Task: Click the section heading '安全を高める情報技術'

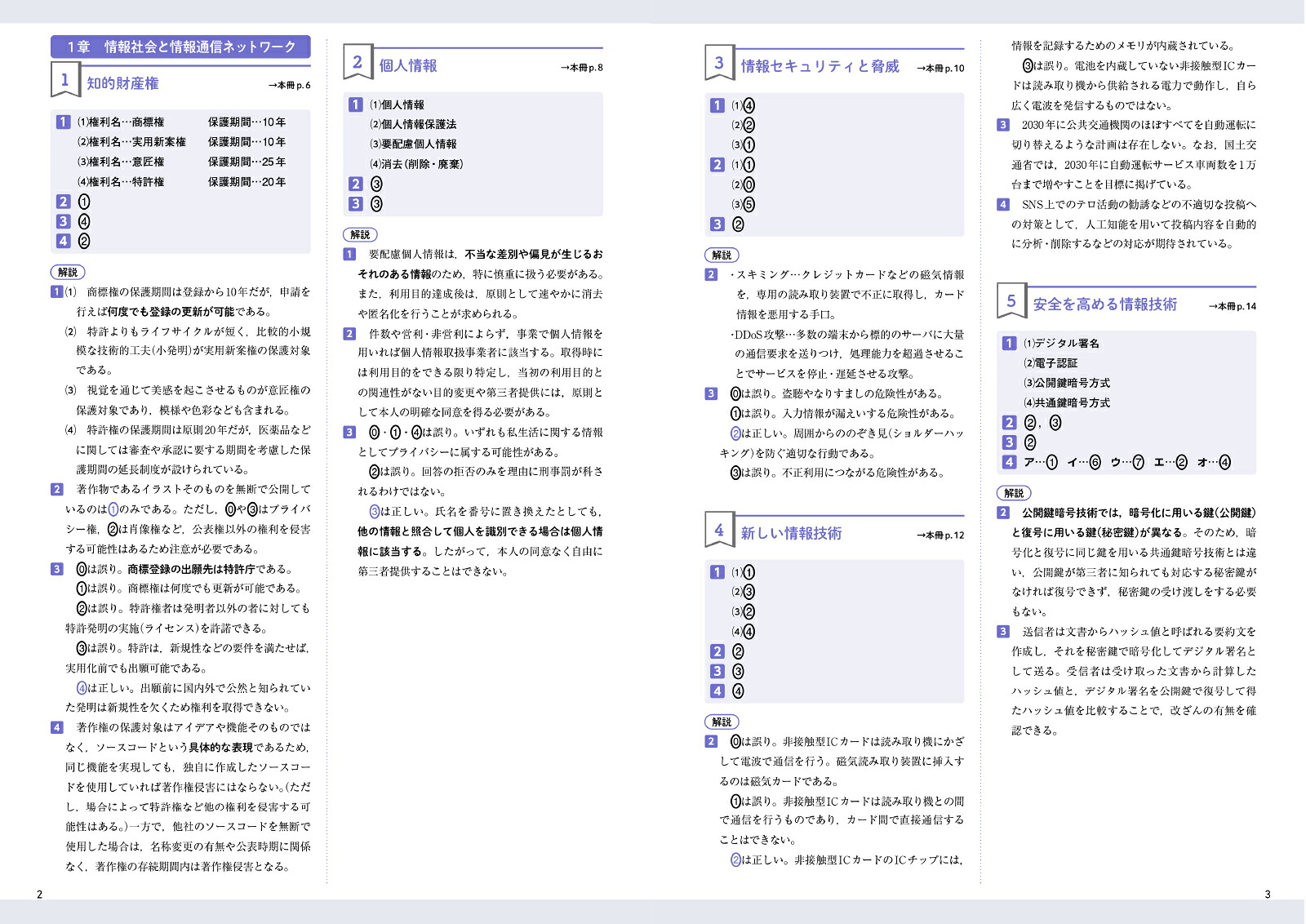Action: click(1104, 304)
